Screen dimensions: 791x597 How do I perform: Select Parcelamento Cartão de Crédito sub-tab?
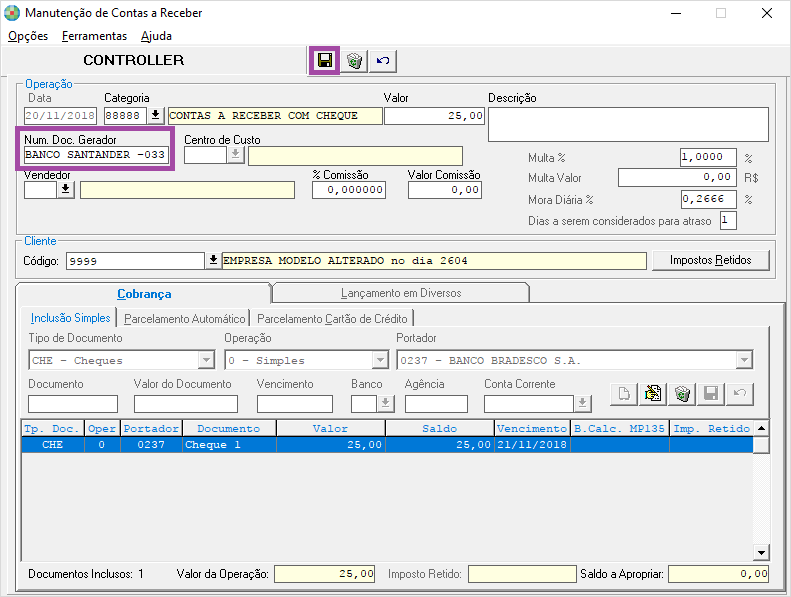[x=332, y=319]
